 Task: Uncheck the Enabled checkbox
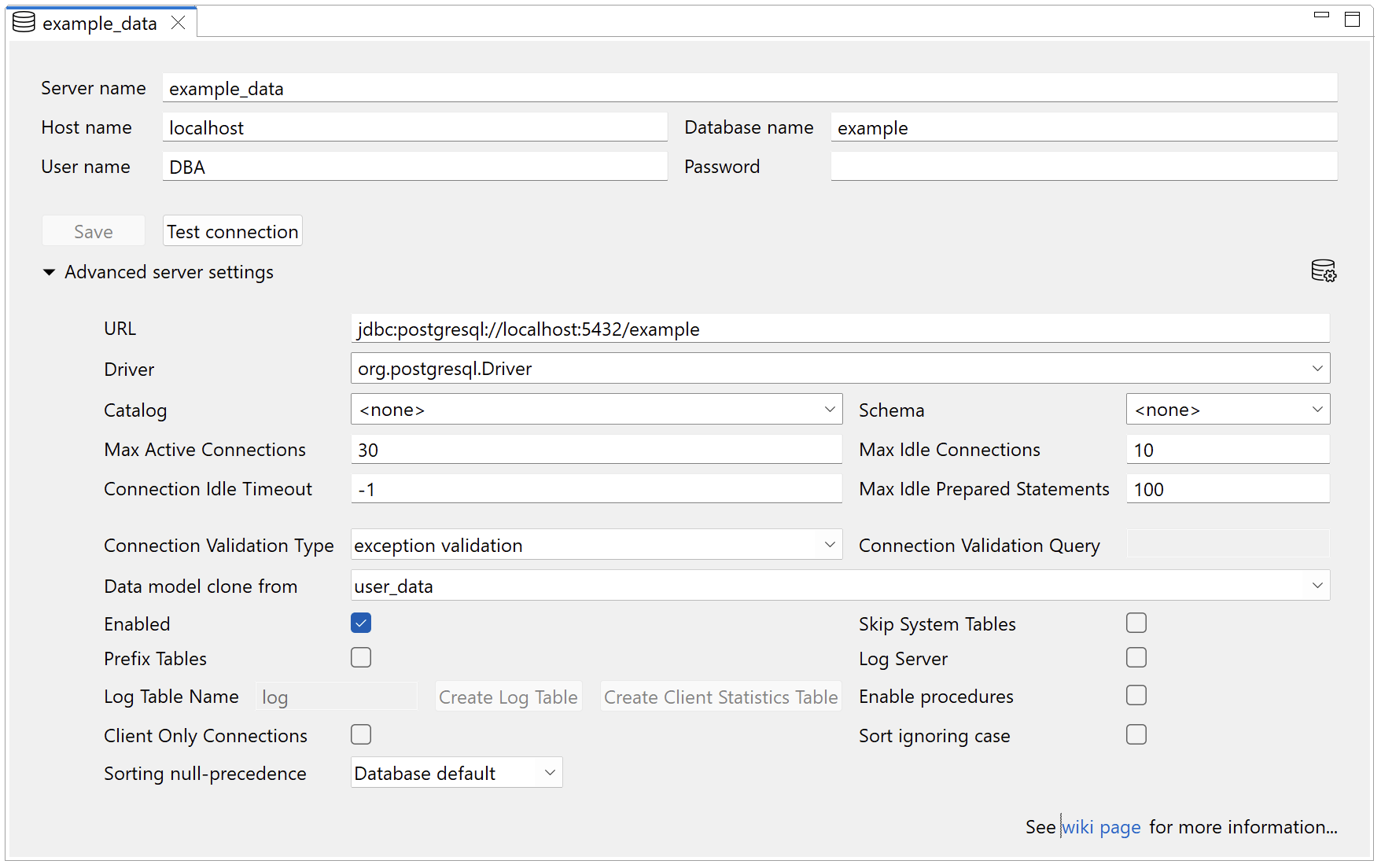click(361, 623)
